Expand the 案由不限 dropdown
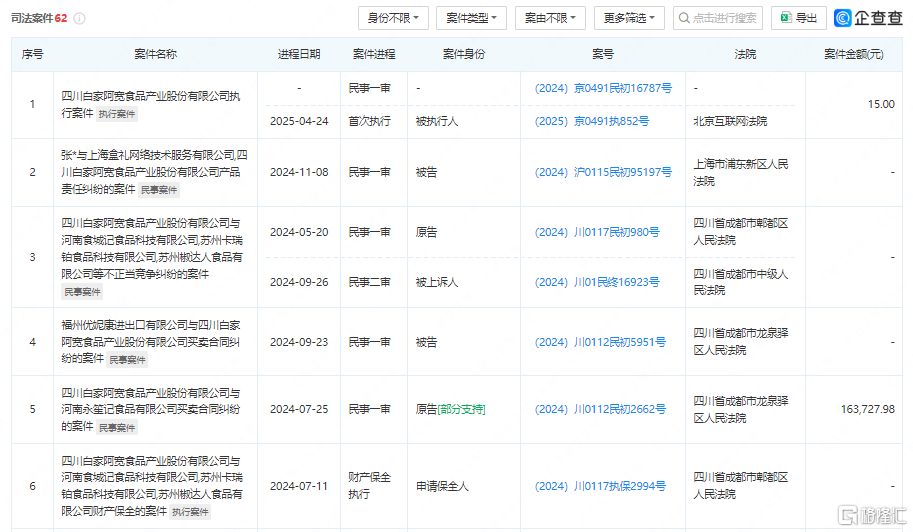The width and height of the screenshot is (913, 532). click(550, 18)
